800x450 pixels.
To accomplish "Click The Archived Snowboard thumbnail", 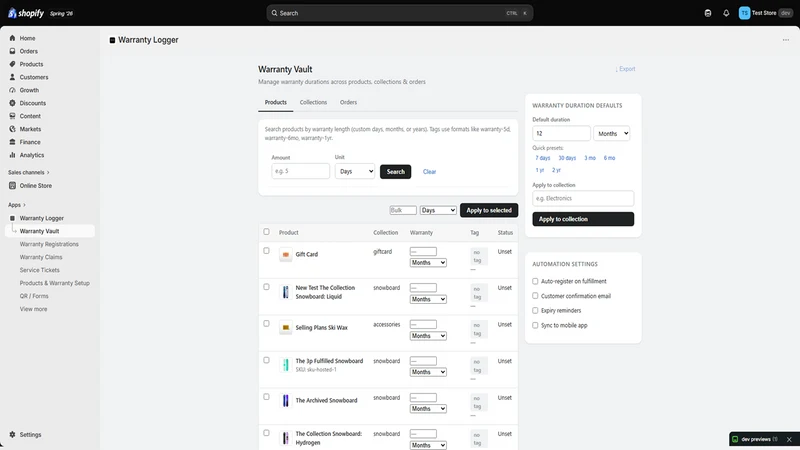I will 286,401.
